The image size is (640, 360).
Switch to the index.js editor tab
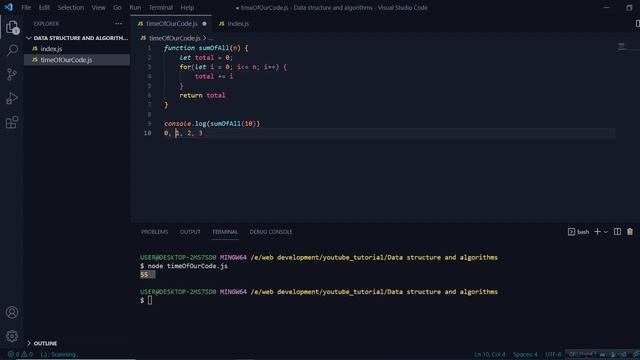(234, 24)
